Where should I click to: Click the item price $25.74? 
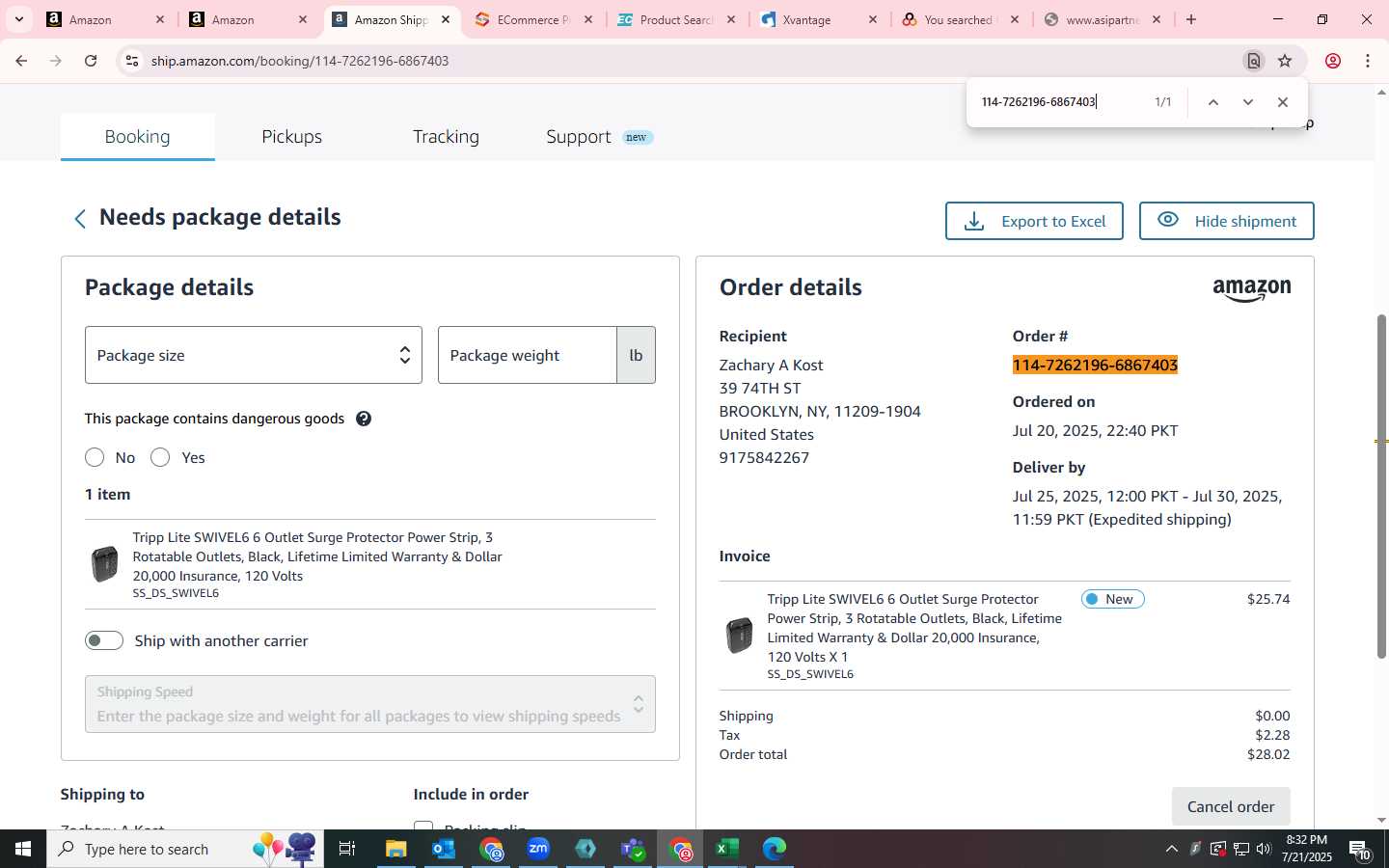[1268, 599]
